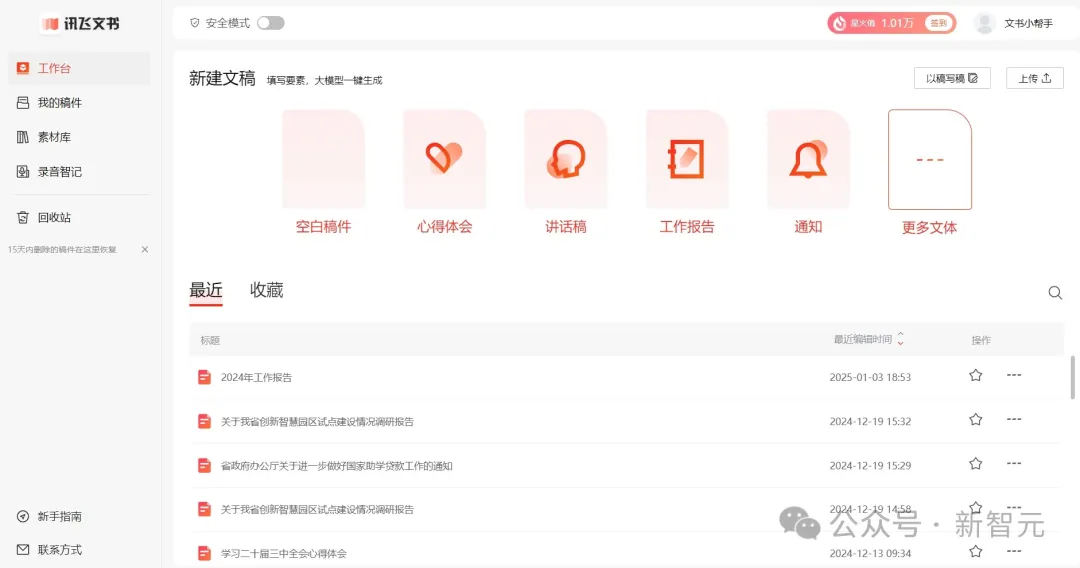This screenshot has height=568, width=1080.
Task: Open more options for 15:32 document row
Action: (1014, 419)
